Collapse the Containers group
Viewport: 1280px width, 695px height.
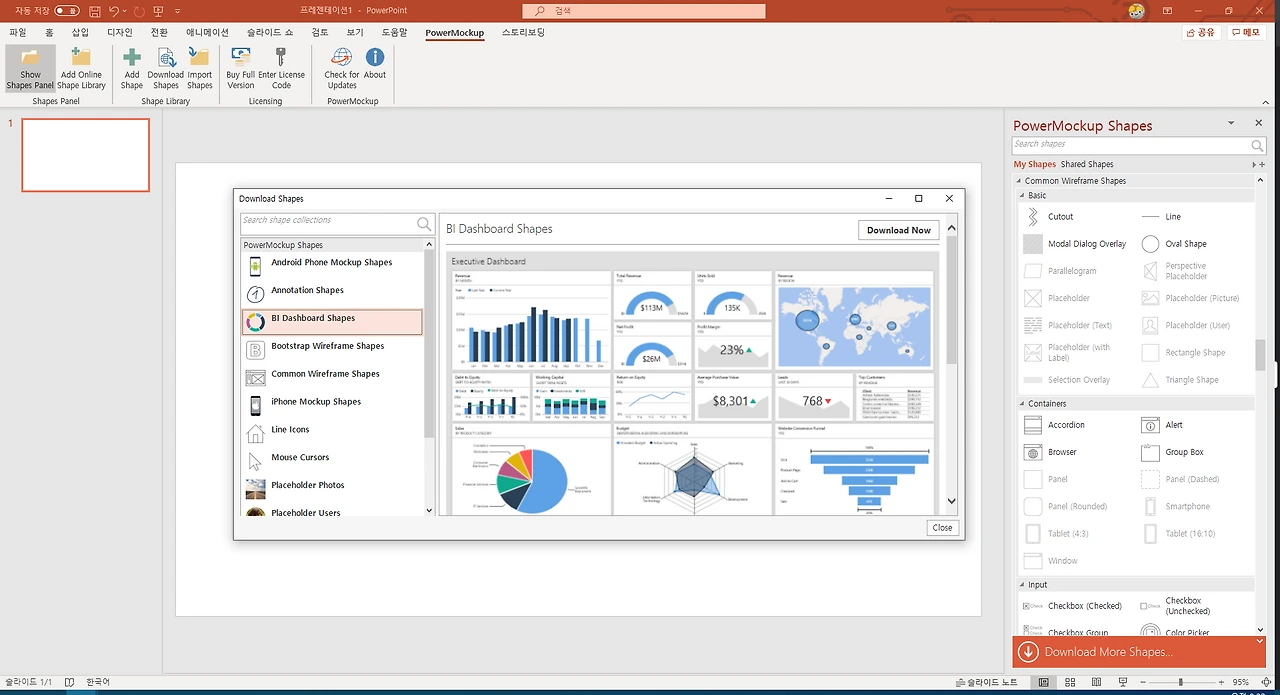1022,404
